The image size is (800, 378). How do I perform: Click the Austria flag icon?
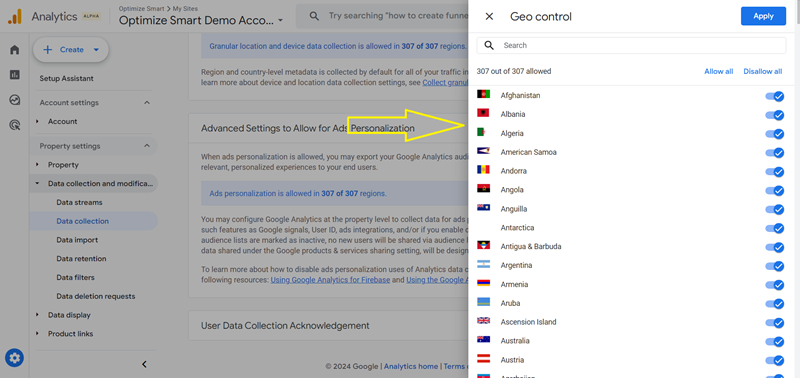pos(483,359)
